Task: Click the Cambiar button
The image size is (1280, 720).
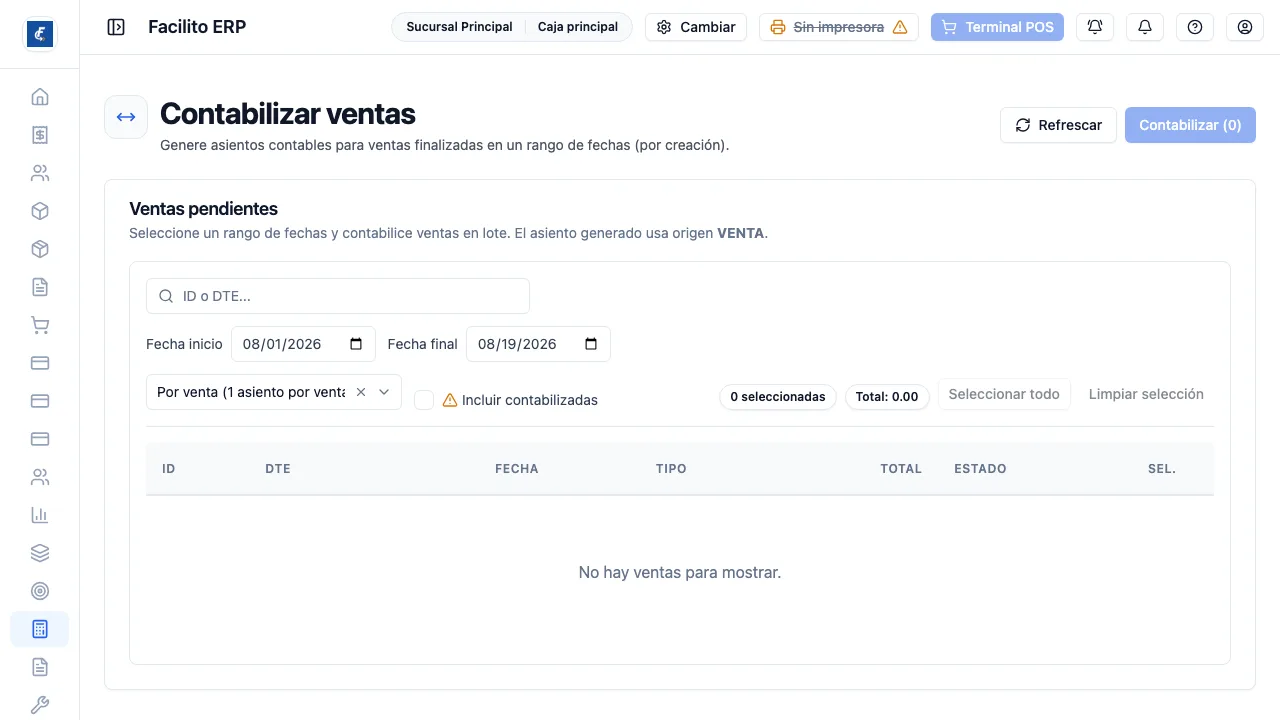Action: 696,27
